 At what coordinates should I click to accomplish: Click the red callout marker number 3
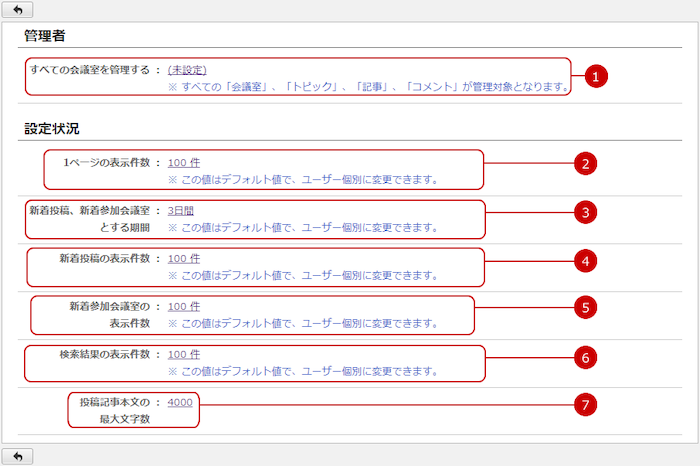pos(589,212)
